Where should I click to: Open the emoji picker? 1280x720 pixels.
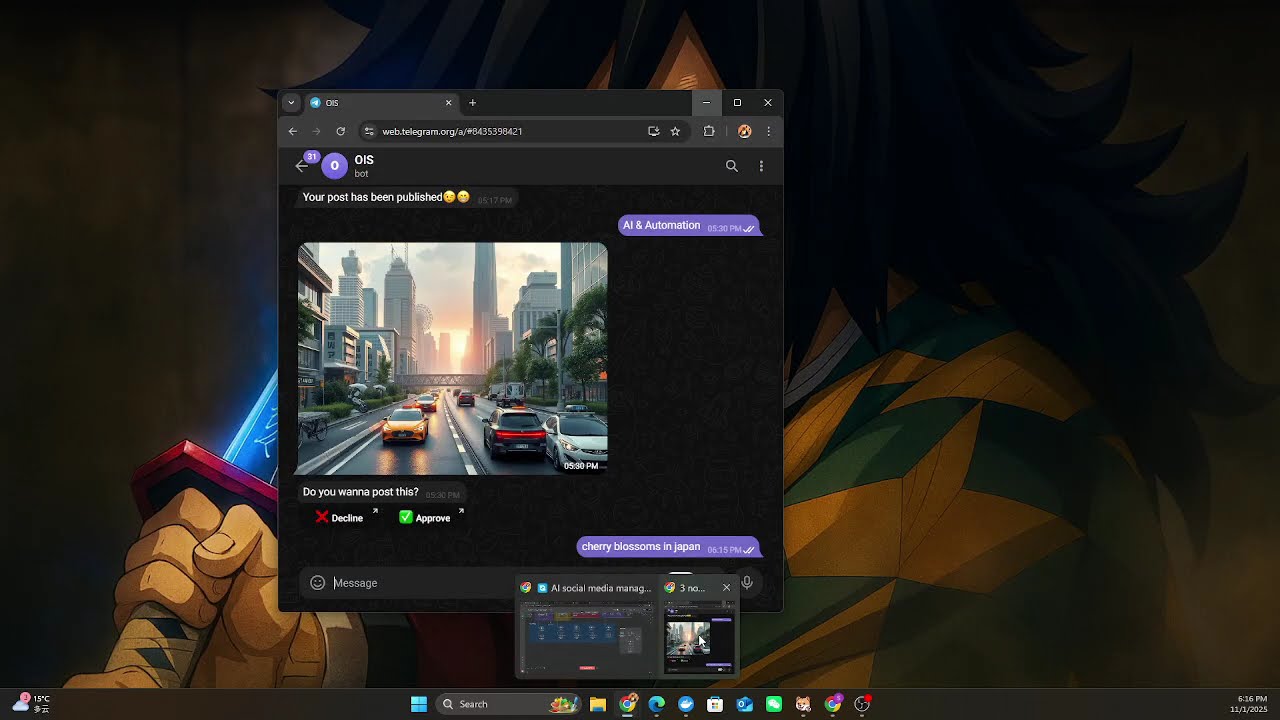point(317,583)
